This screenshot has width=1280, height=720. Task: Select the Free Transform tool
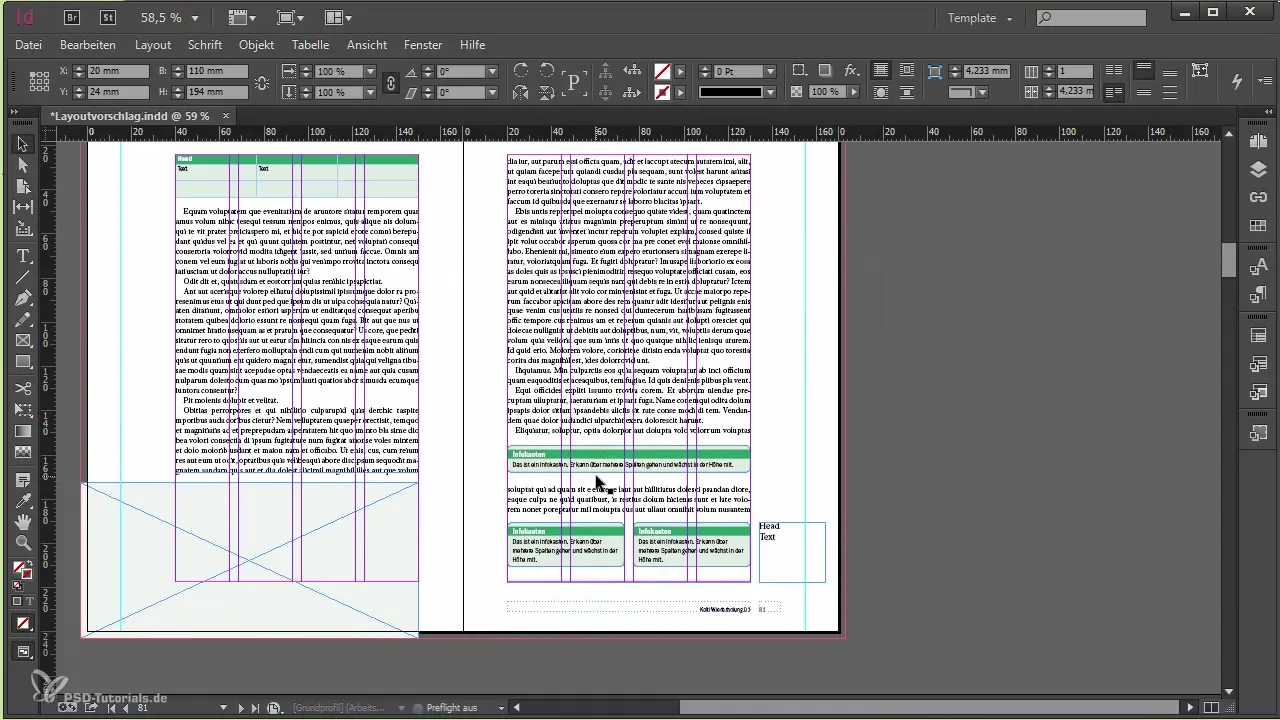tap(23, 409)
